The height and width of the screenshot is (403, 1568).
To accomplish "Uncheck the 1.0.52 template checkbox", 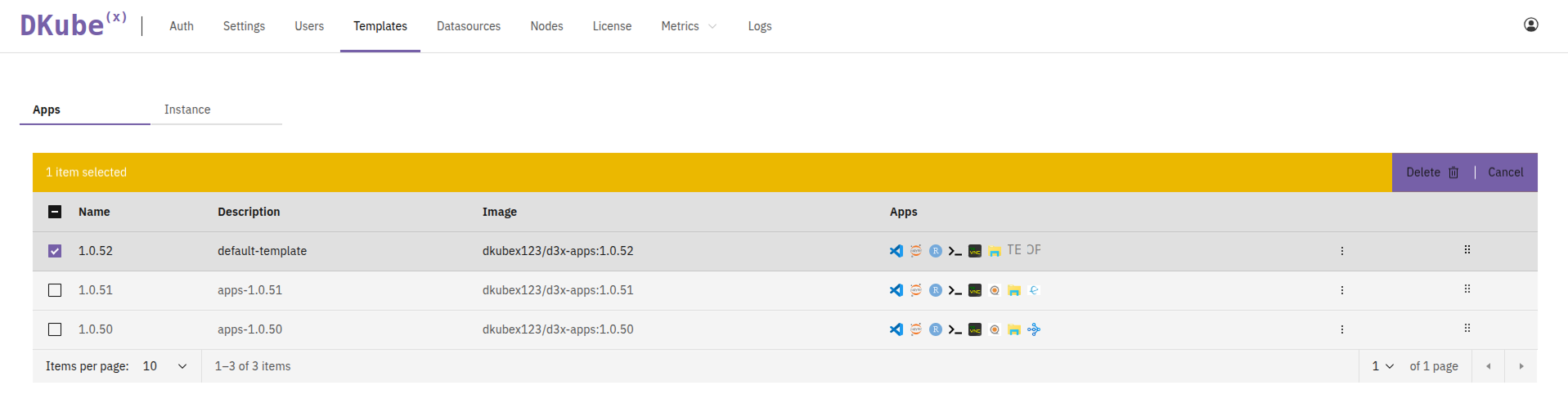I will pos(55,251).
